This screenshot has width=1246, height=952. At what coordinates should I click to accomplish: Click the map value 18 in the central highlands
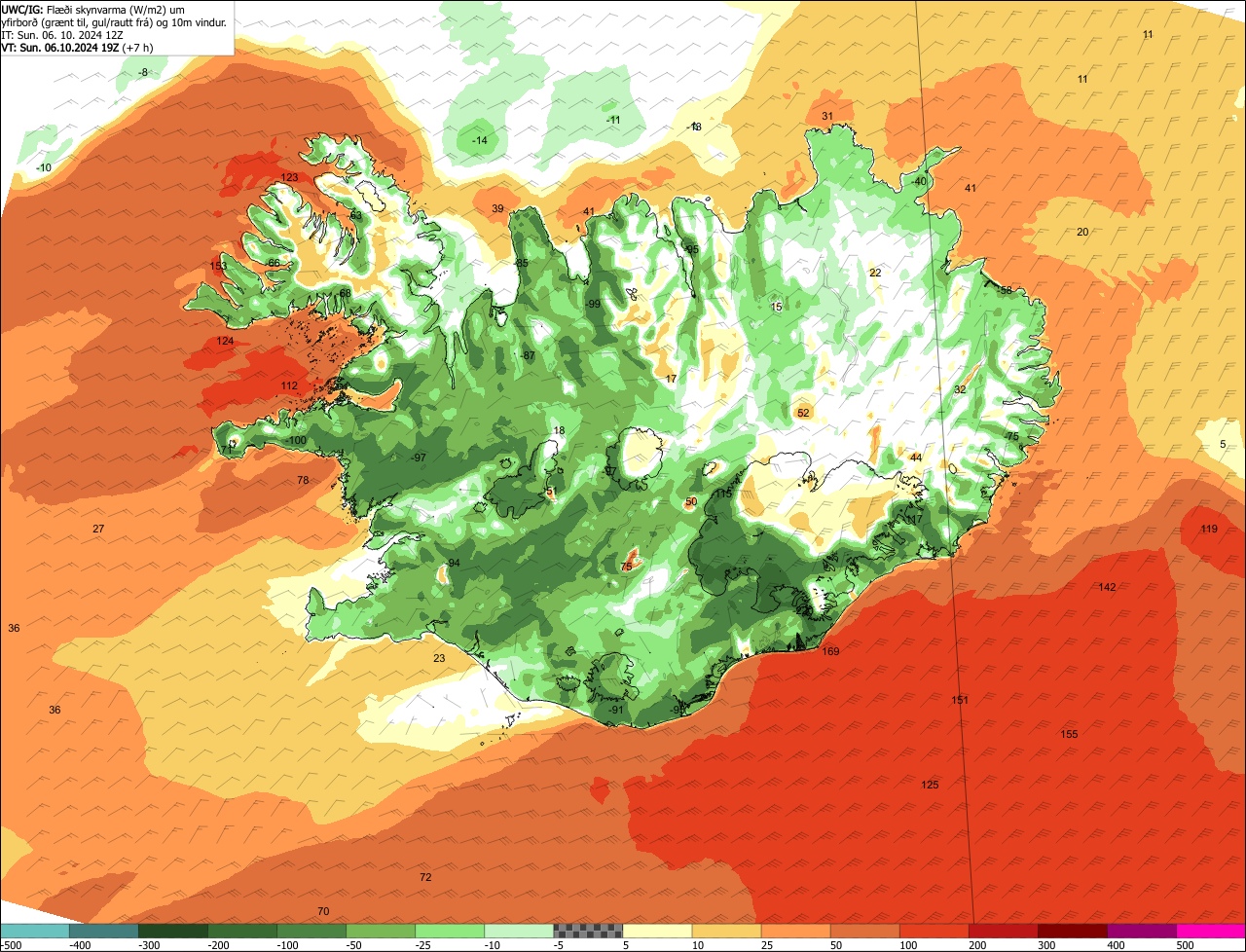[x=559, y=431]
